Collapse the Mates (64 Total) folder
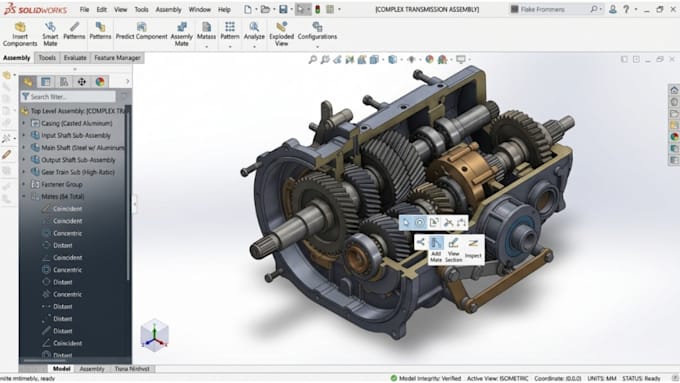 coord(24,196)
